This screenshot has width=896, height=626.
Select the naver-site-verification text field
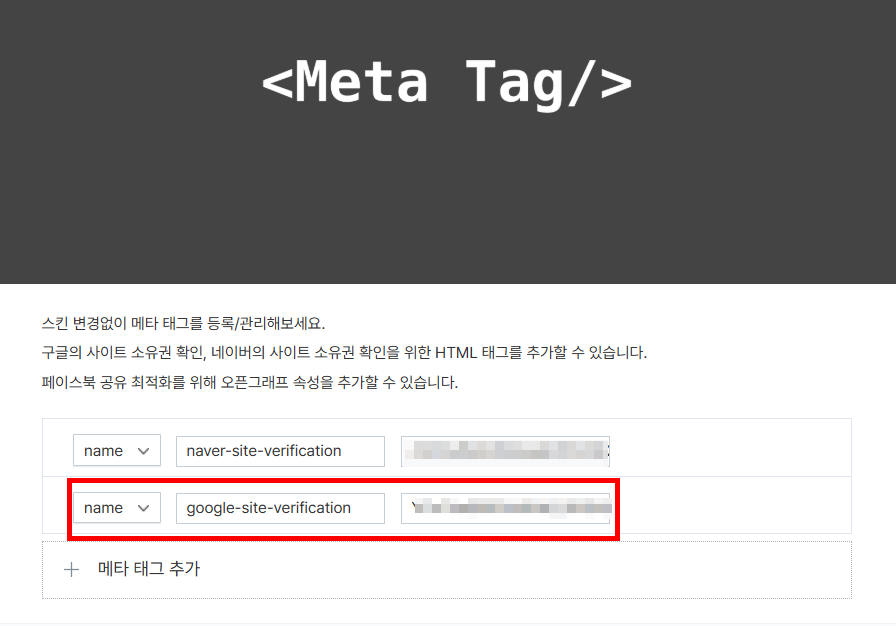coord(280,451)
